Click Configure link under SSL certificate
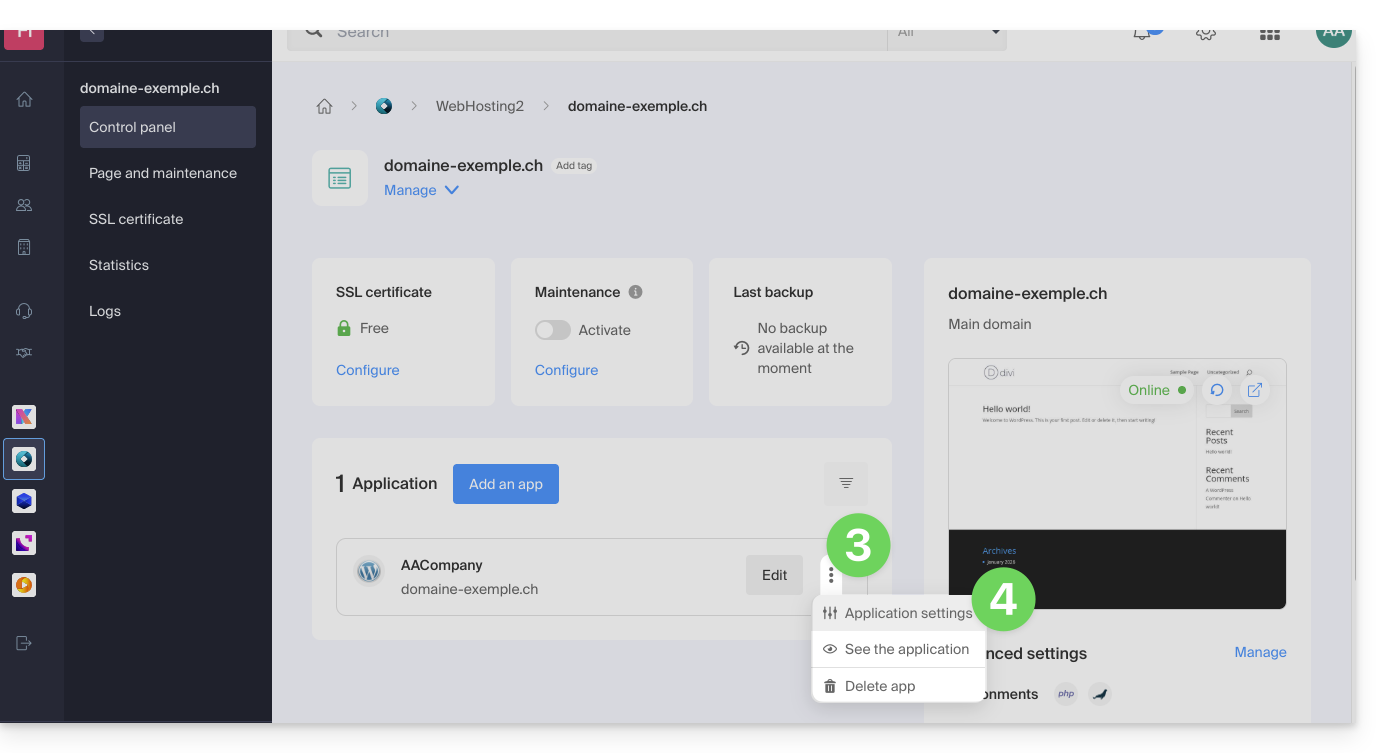This screenshot has width=1386, height=753. 367,370
